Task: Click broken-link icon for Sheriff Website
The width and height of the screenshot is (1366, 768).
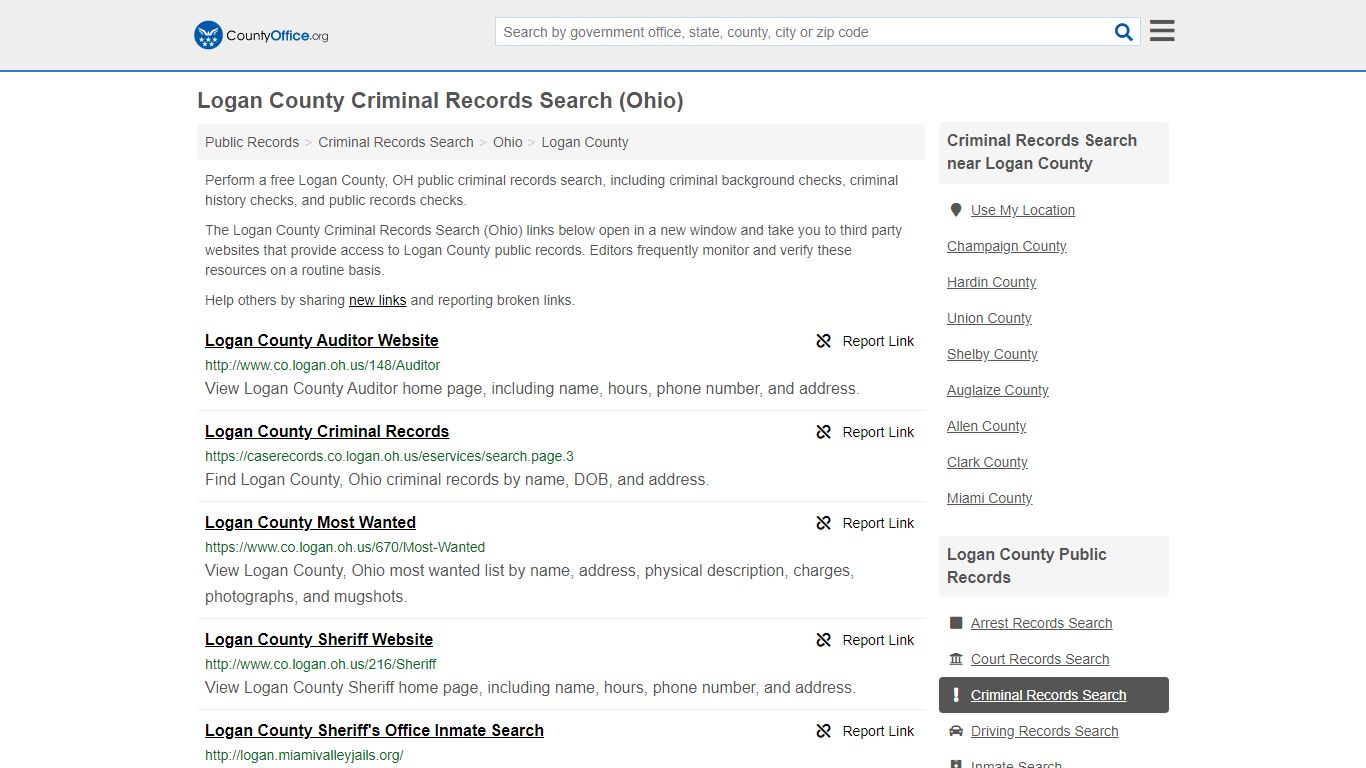Action: click(823, 640)
